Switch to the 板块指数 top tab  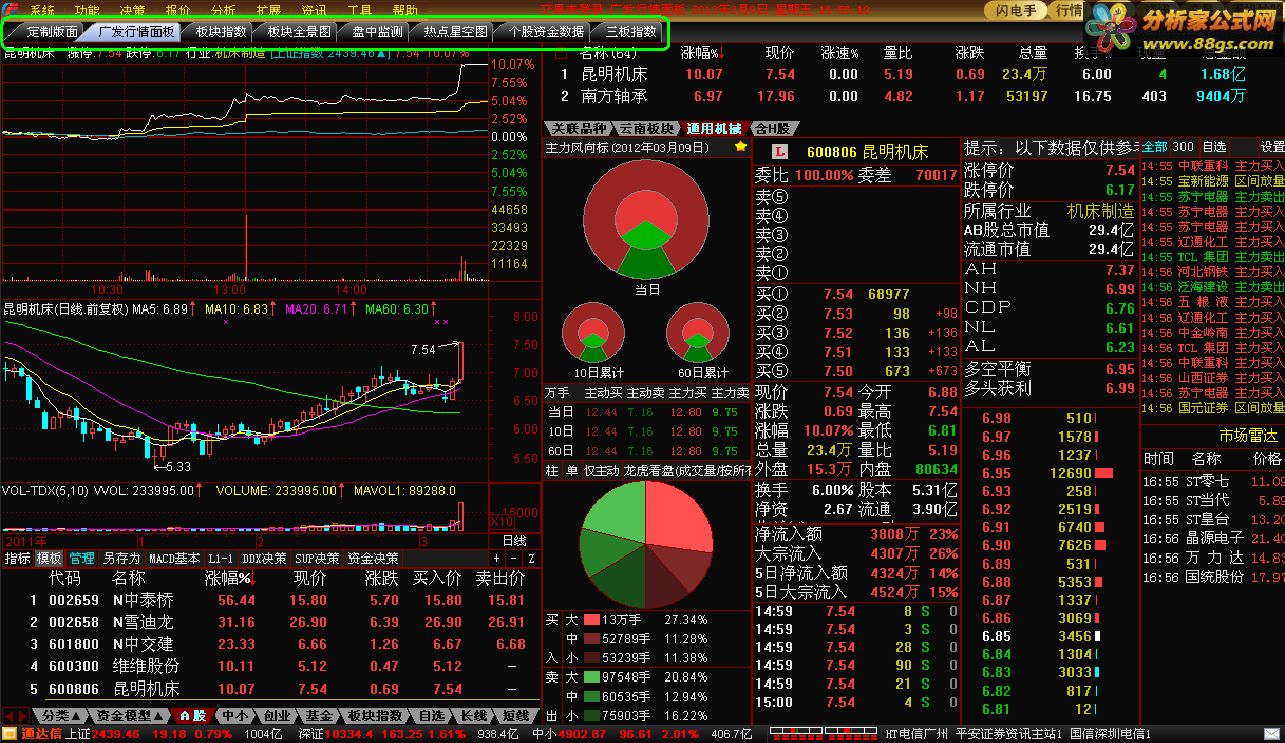pyautogui.click(x=221, y=32)
